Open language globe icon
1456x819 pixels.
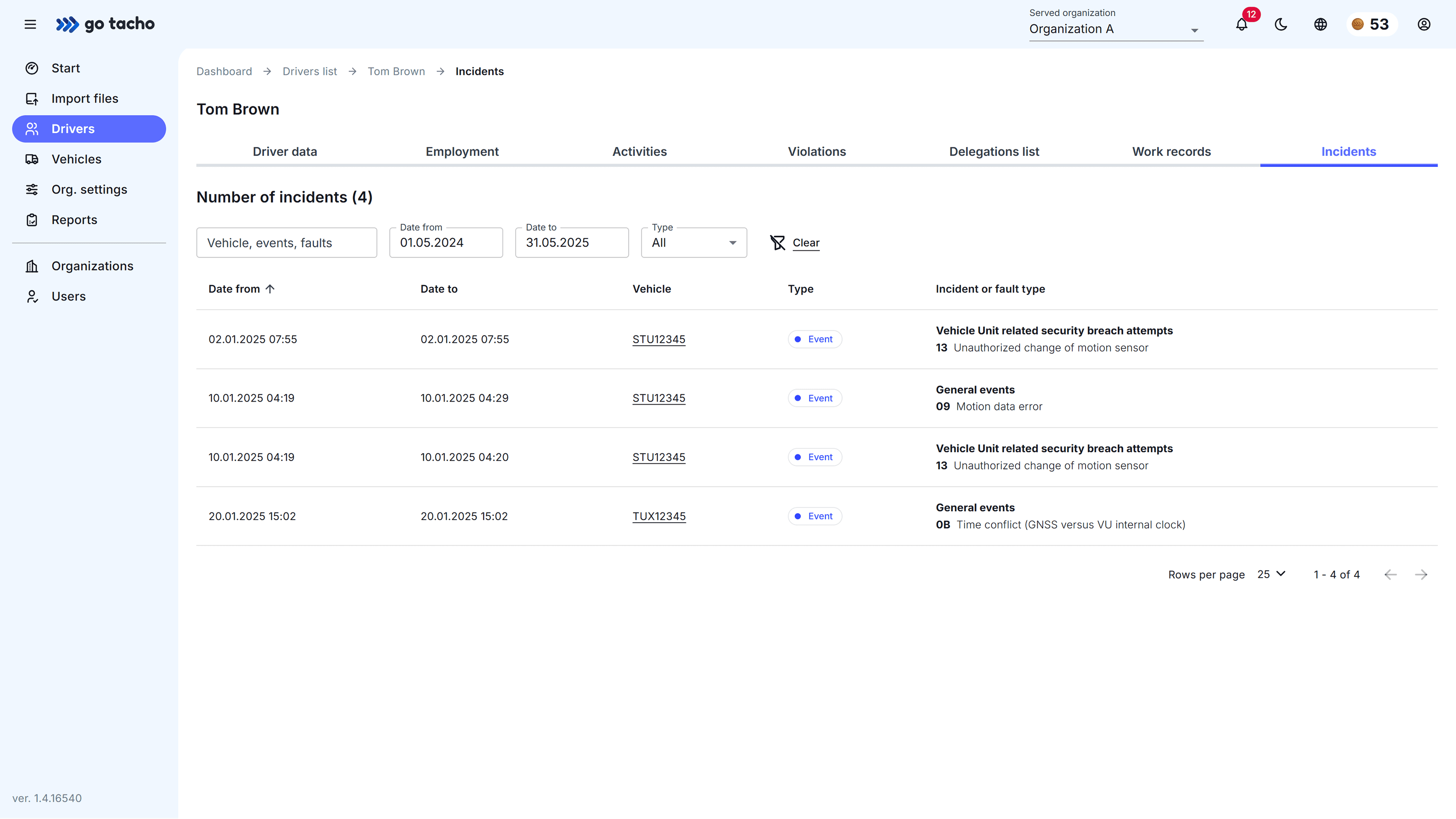click(1320, 24)
